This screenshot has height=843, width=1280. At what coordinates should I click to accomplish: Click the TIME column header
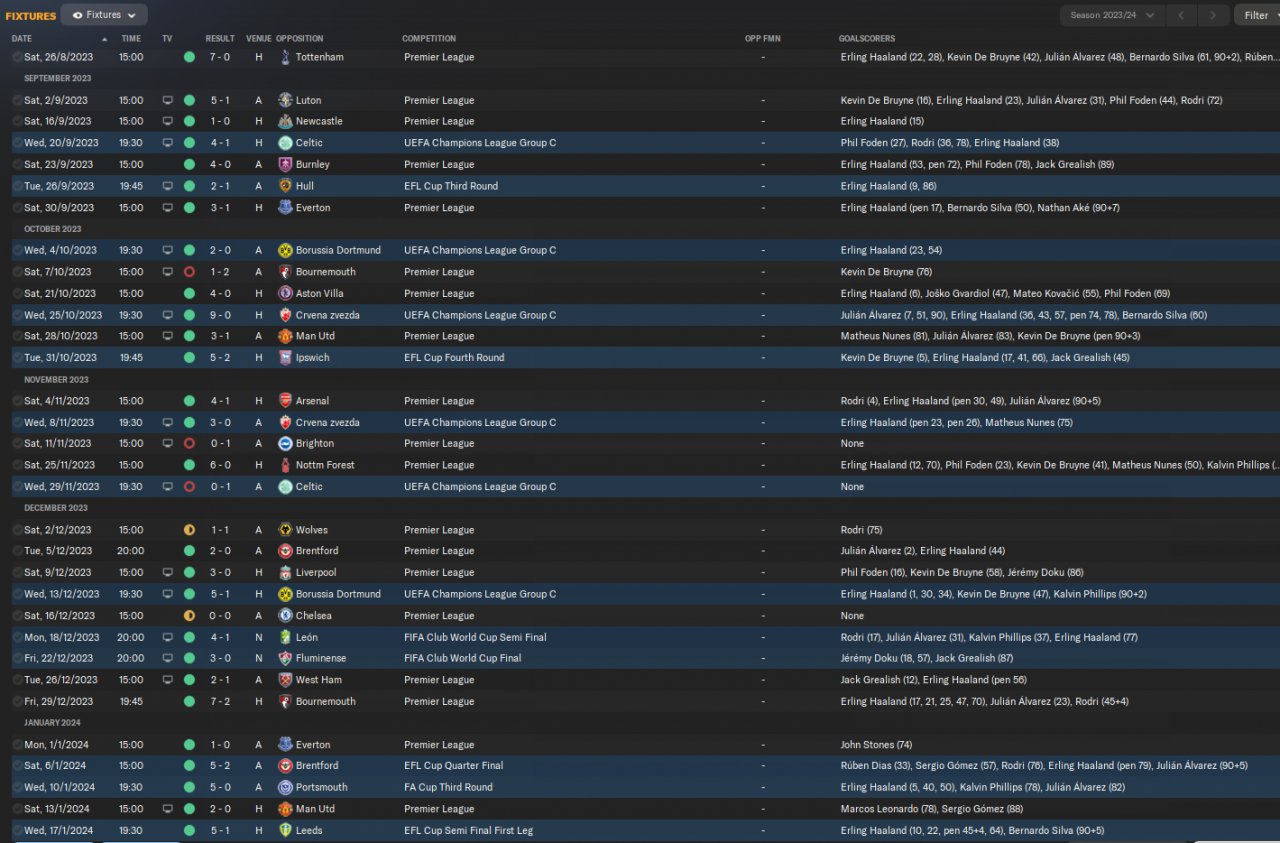tap(131, 38)
